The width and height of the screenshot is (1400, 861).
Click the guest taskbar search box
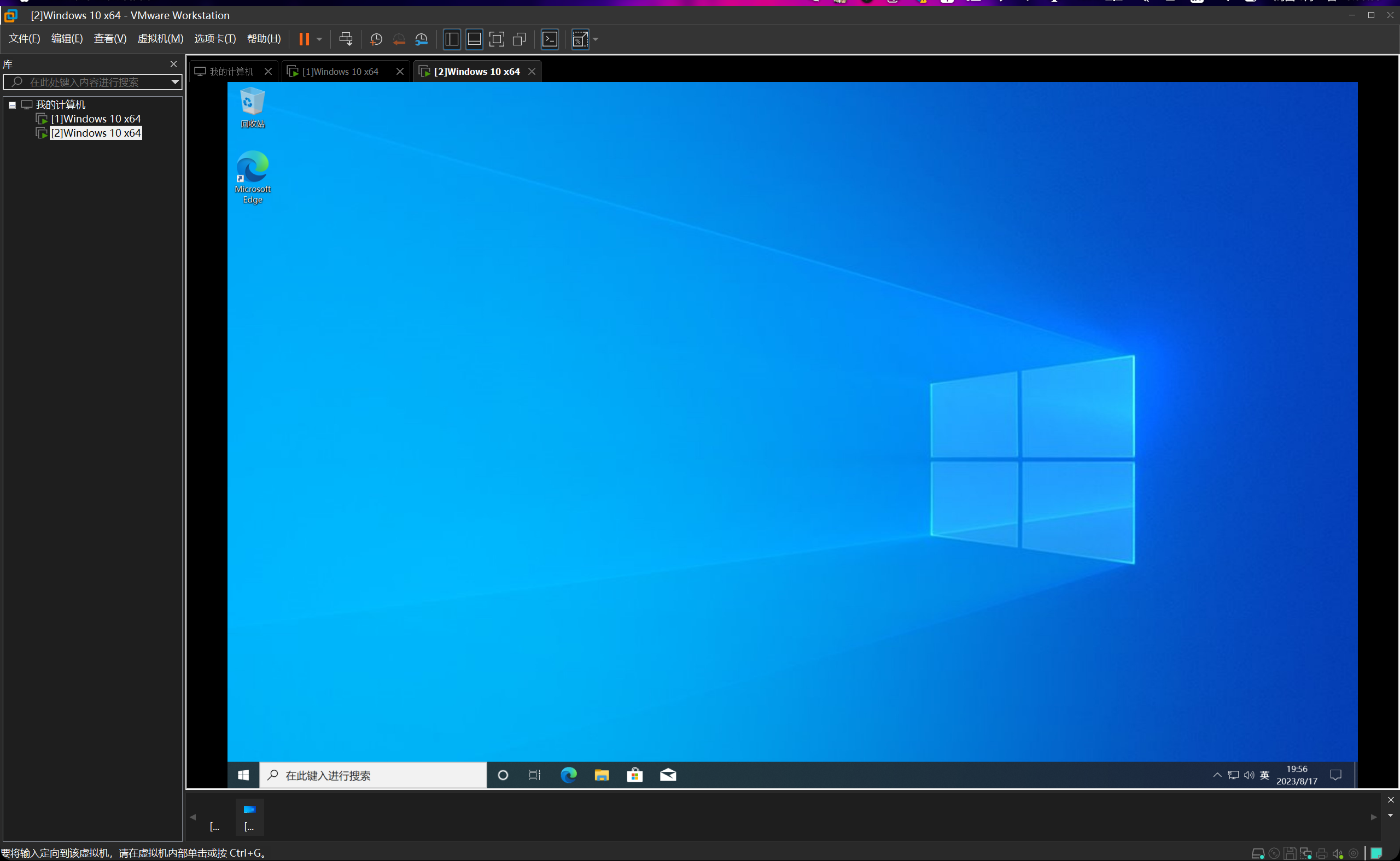(374, 775)
